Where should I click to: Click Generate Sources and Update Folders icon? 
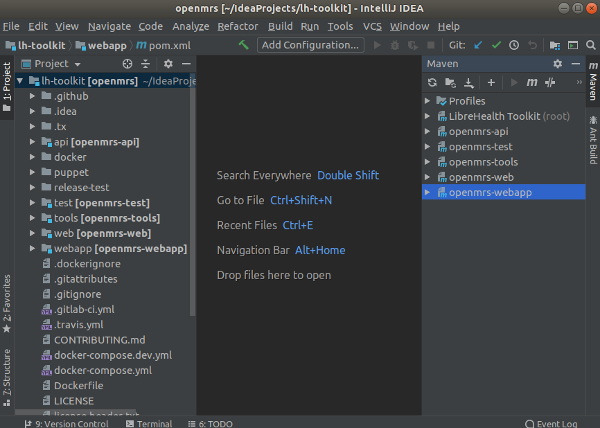pos(450,82)
